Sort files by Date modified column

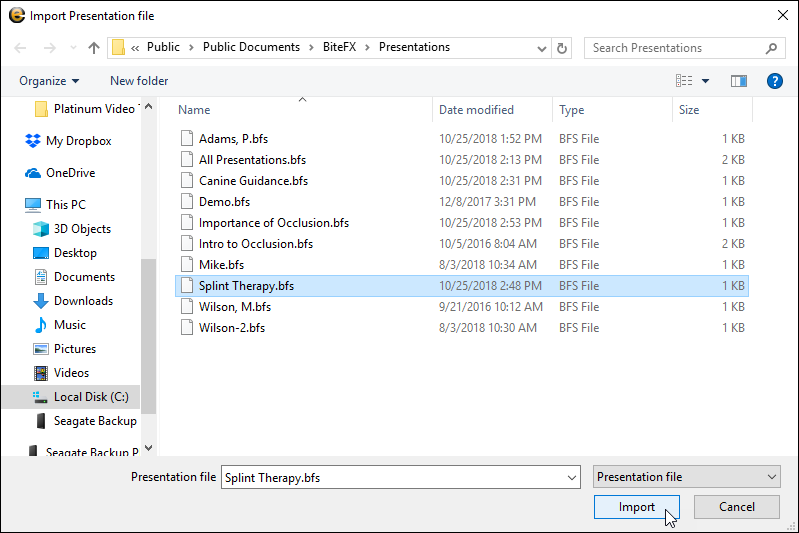click(476, 110)
